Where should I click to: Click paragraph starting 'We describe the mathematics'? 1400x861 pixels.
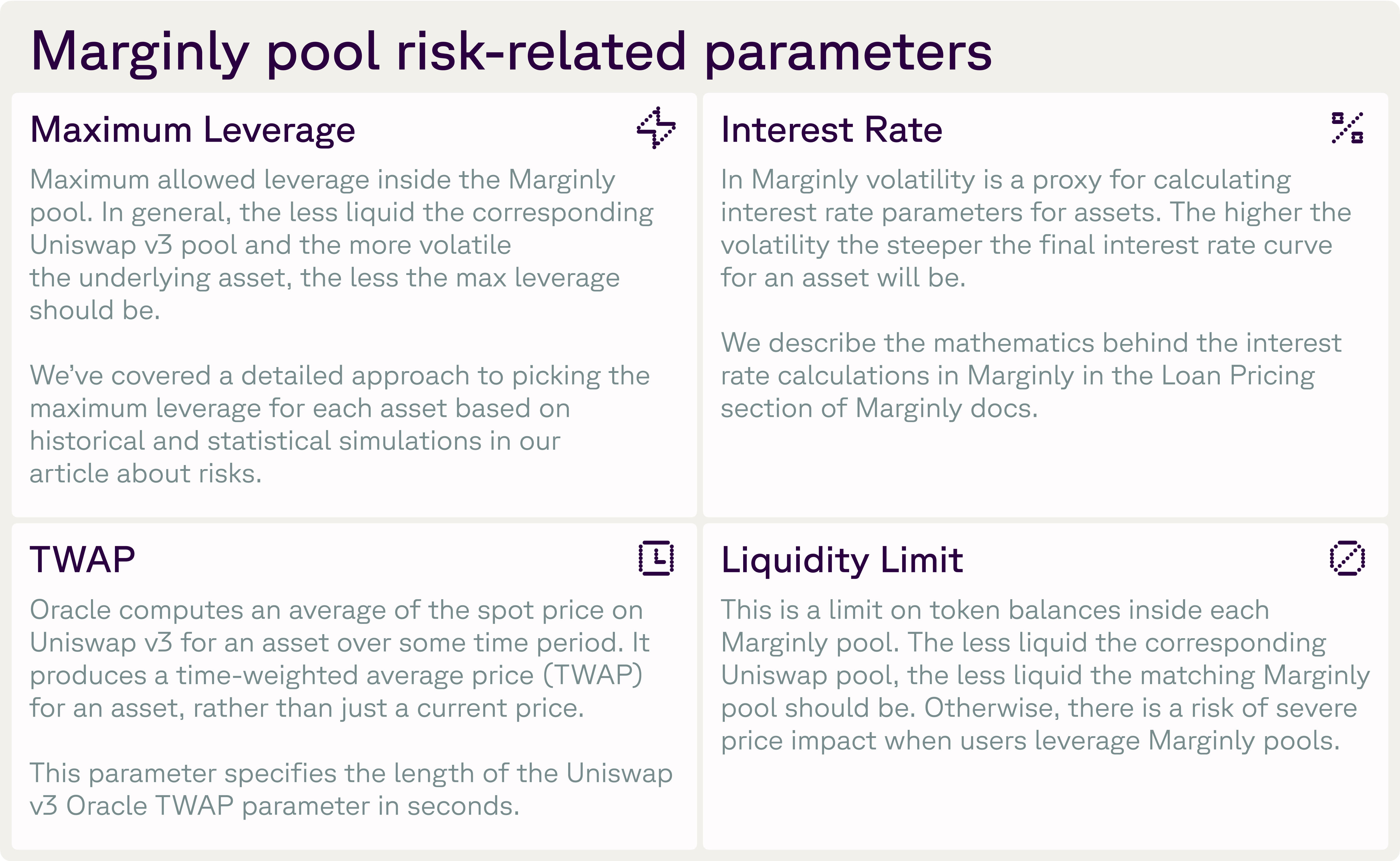pos(1031,376)
